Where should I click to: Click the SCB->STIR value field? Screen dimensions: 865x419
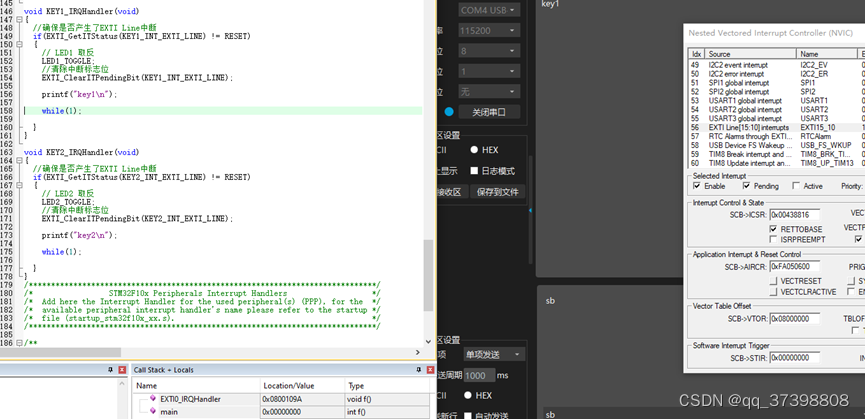coord(794,358)
